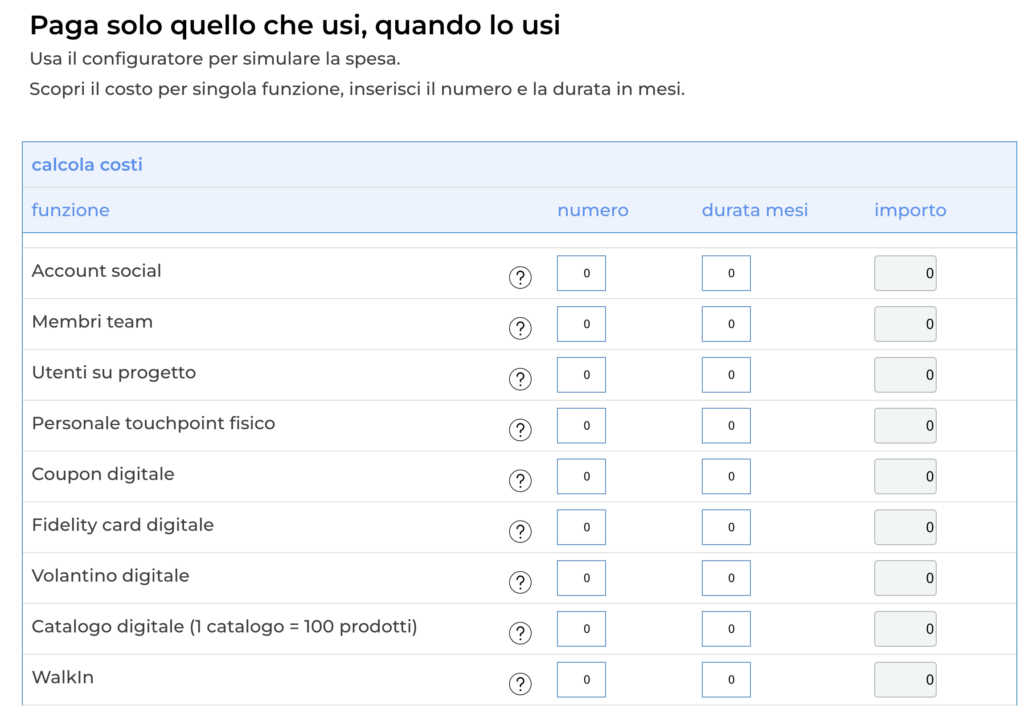1024x714 pixels.
Task: Click the Volantino digitale durata mesi field
Action: pos(726,578)
